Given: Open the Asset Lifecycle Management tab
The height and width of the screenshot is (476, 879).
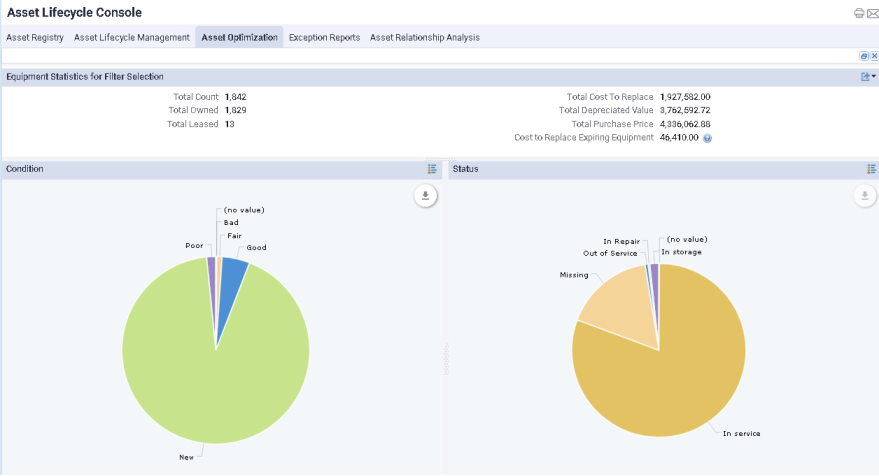Looking at the screenshot, I should 131,38.
